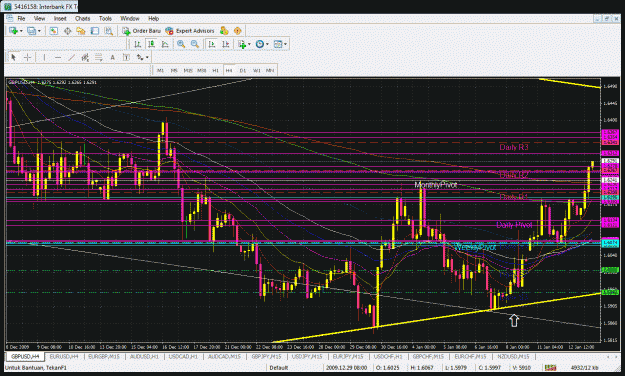625x376 pixels.
Task: Select the MN timeframe button
Action: coord(270,70)
